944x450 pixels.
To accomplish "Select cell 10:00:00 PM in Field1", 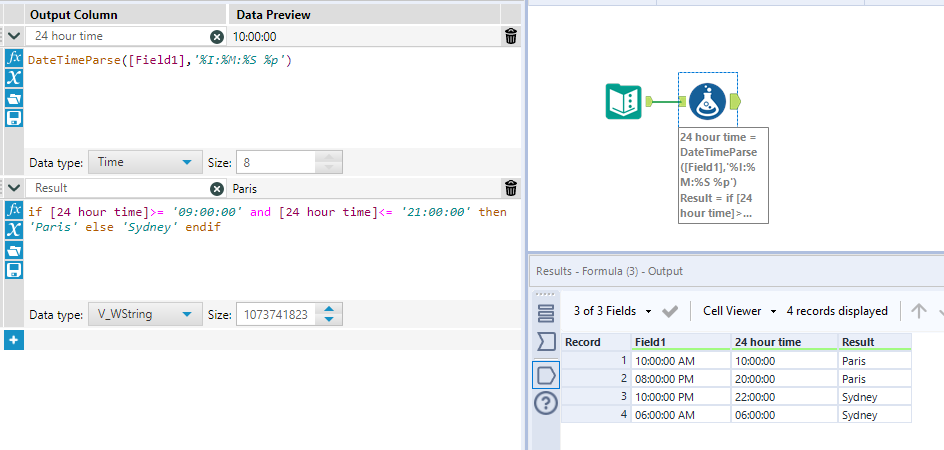I will [x=681, y=397].
